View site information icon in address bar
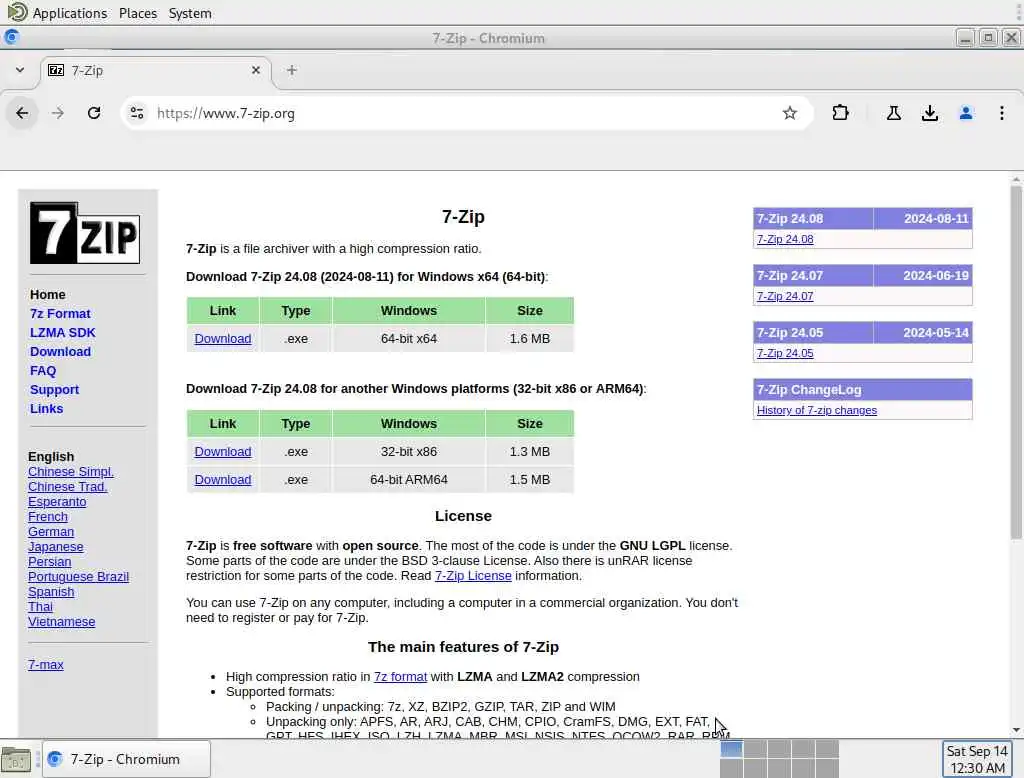 [137, 113]
